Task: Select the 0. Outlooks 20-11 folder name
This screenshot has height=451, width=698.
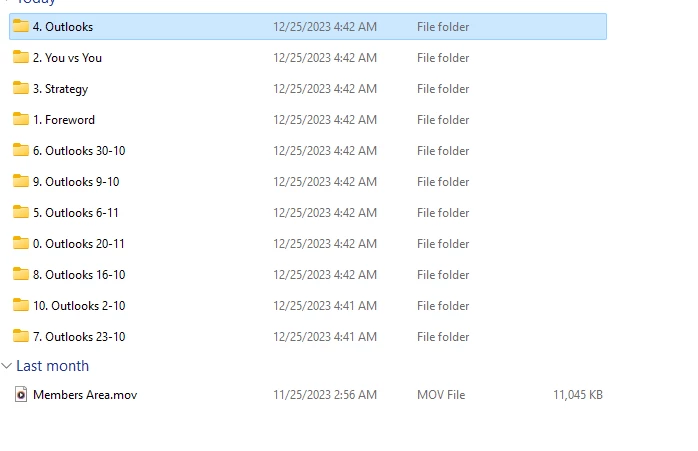Action: pos(79,244)
